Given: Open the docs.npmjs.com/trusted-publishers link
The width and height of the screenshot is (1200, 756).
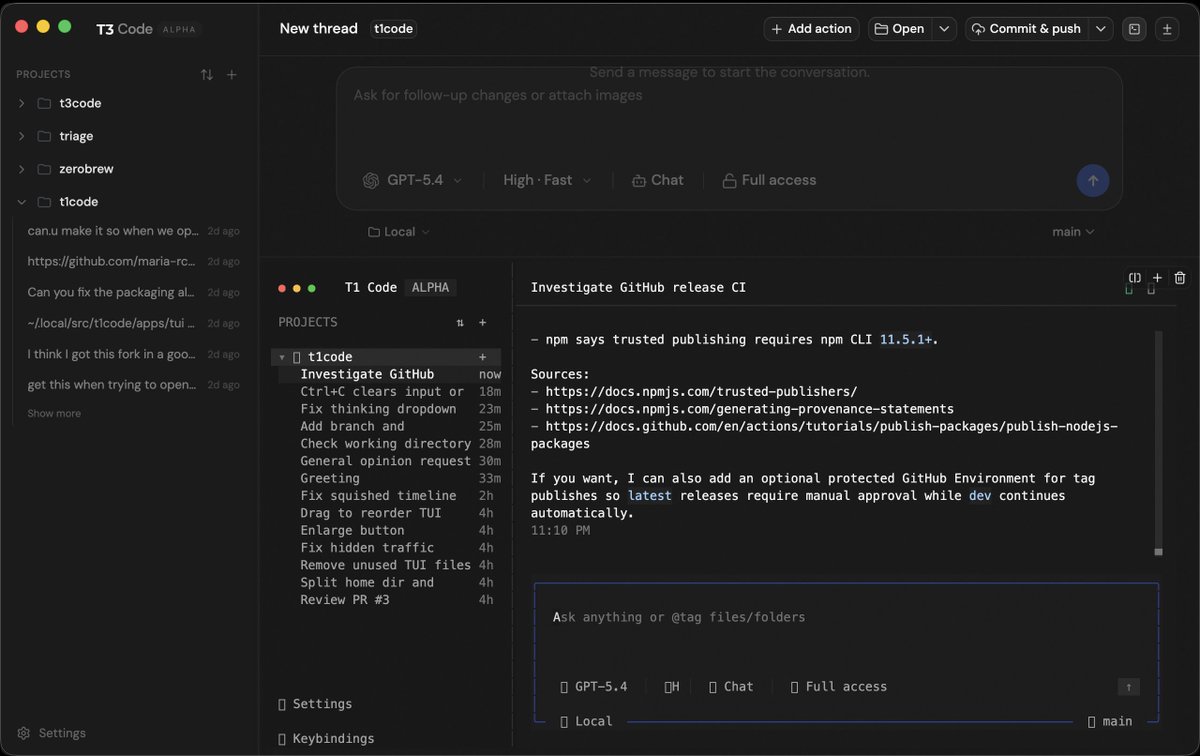Looking at the screenshot, I should (x=701, y=392).
